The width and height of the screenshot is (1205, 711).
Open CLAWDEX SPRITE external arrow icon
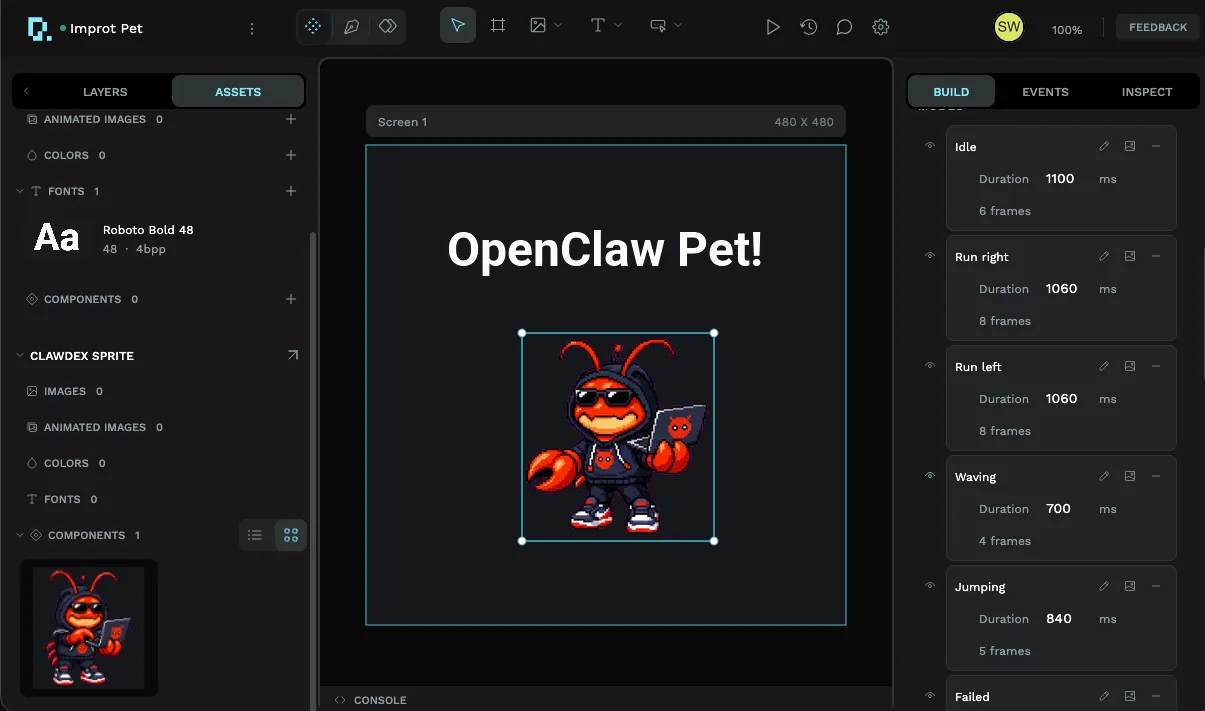pyautogui.click(x=293, y=355)
